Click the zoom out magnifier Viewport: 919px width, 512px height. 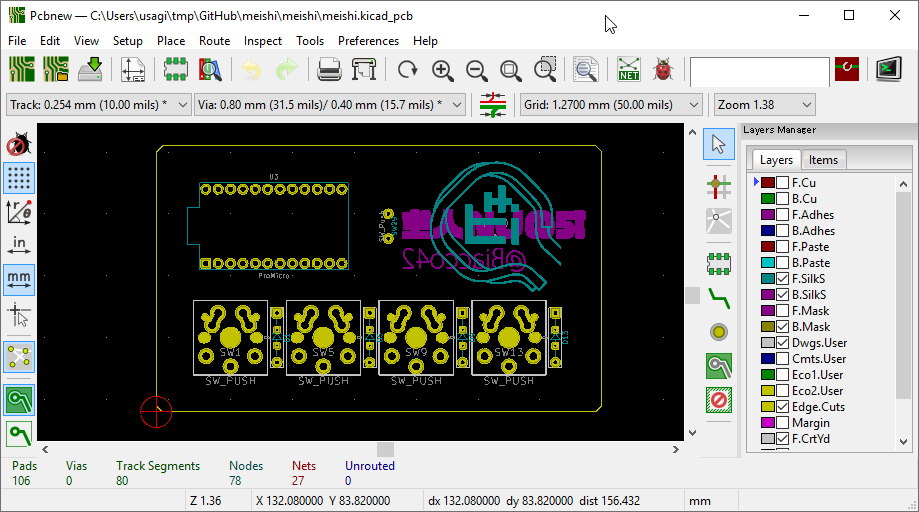[476, 69]
